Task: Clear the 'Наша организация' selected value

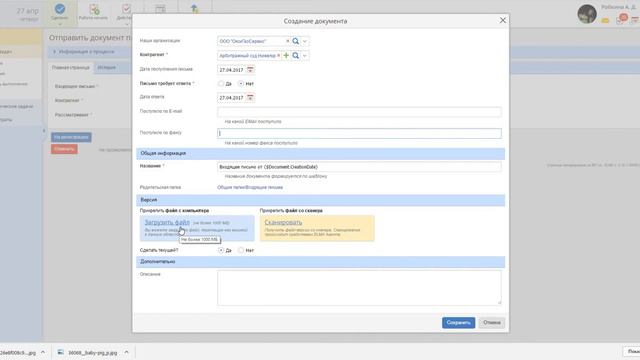Action: pyautogui.click(x=287, y=41)
